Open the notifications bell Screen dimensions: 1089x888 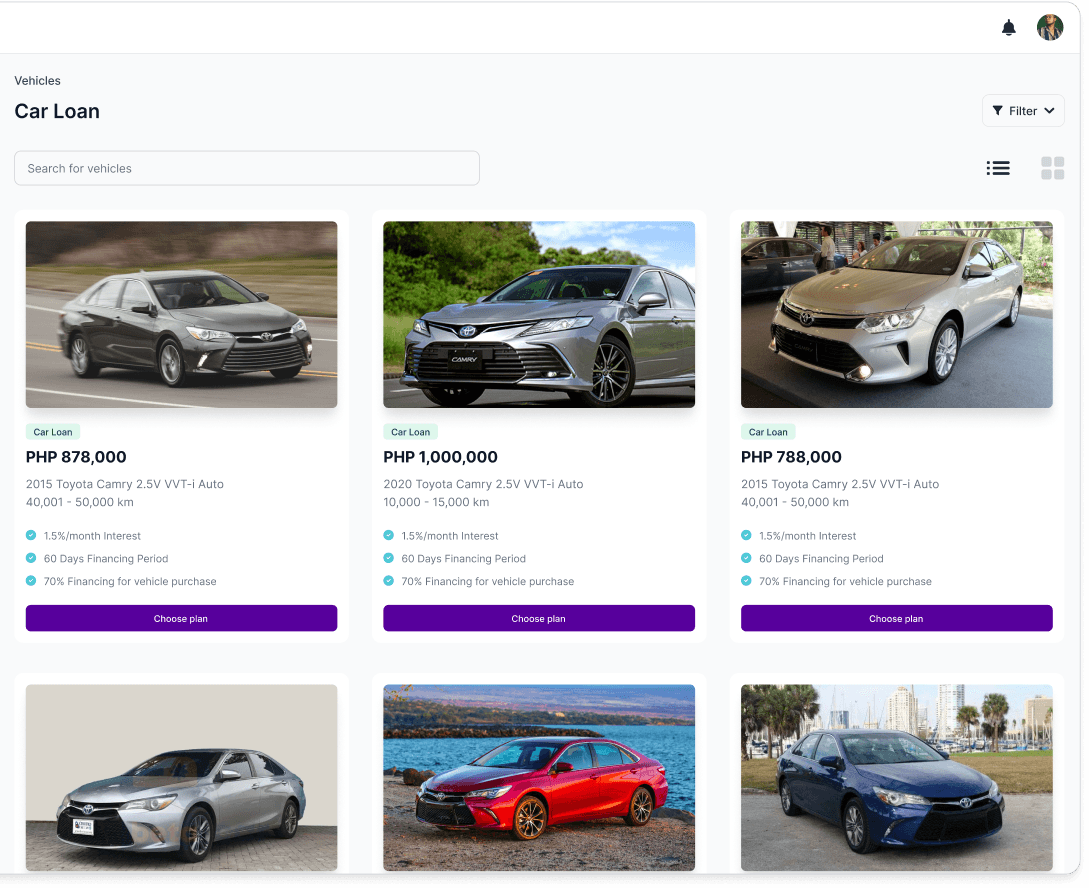pyautogui.click(x=1009, y=28)
